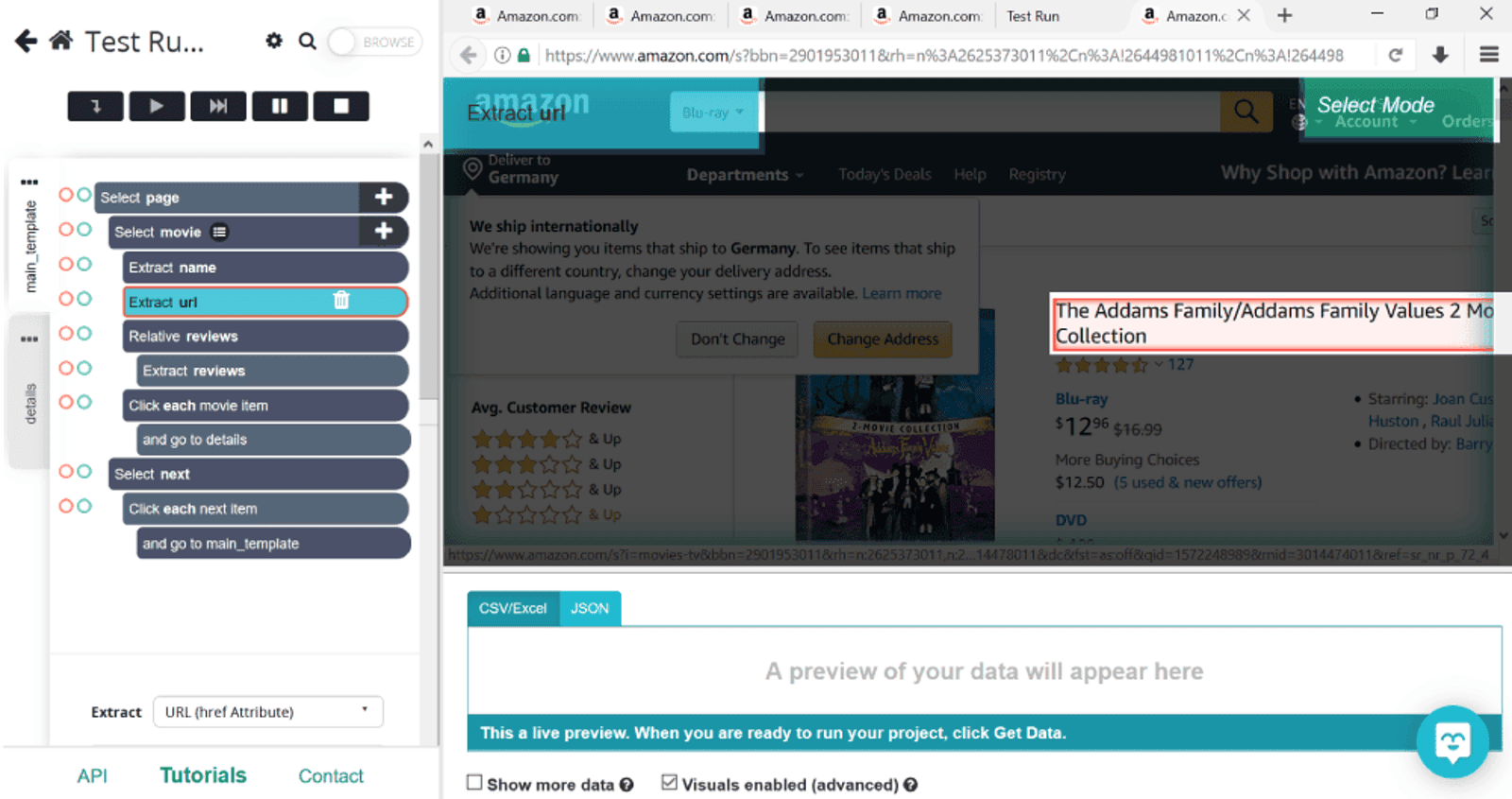Toggle the red circle beside Extract url
The width and height of the screenshot is (1512, 799).
coord(66,299)
